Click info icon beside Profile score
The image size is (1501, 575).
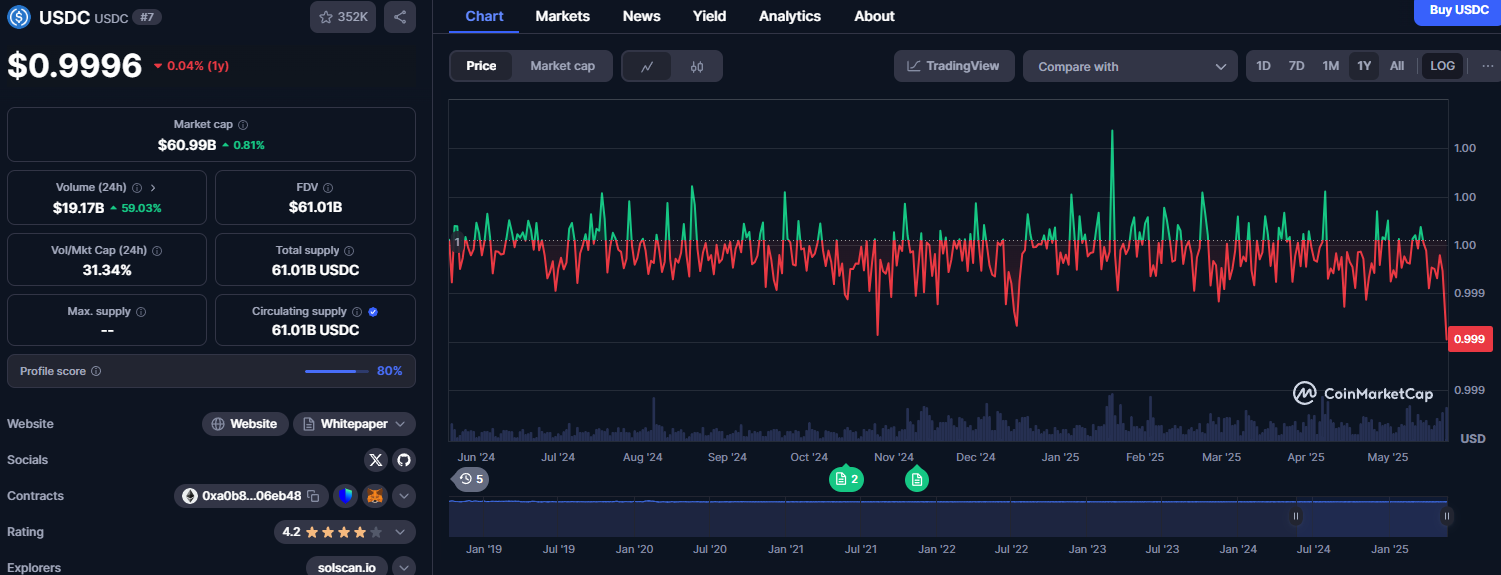click(x=96, y=371)
